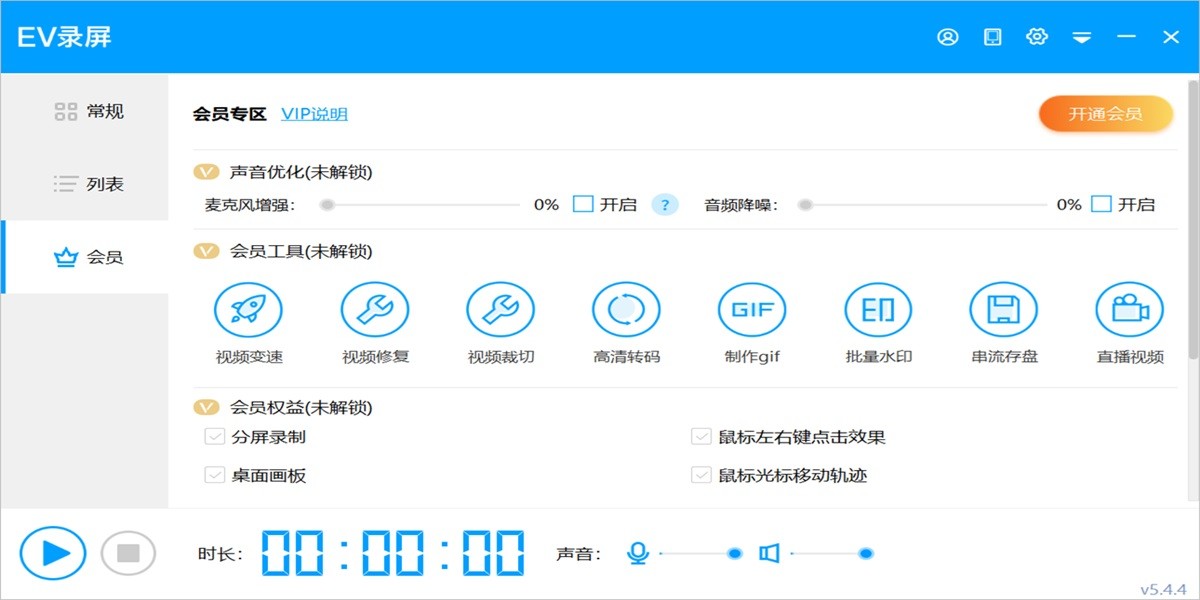Image resolution: width=1200 pixels, height=600 pixels.
Task: Open the 高清转码 (HD transcode) tool
Action: tap(627, 309)
